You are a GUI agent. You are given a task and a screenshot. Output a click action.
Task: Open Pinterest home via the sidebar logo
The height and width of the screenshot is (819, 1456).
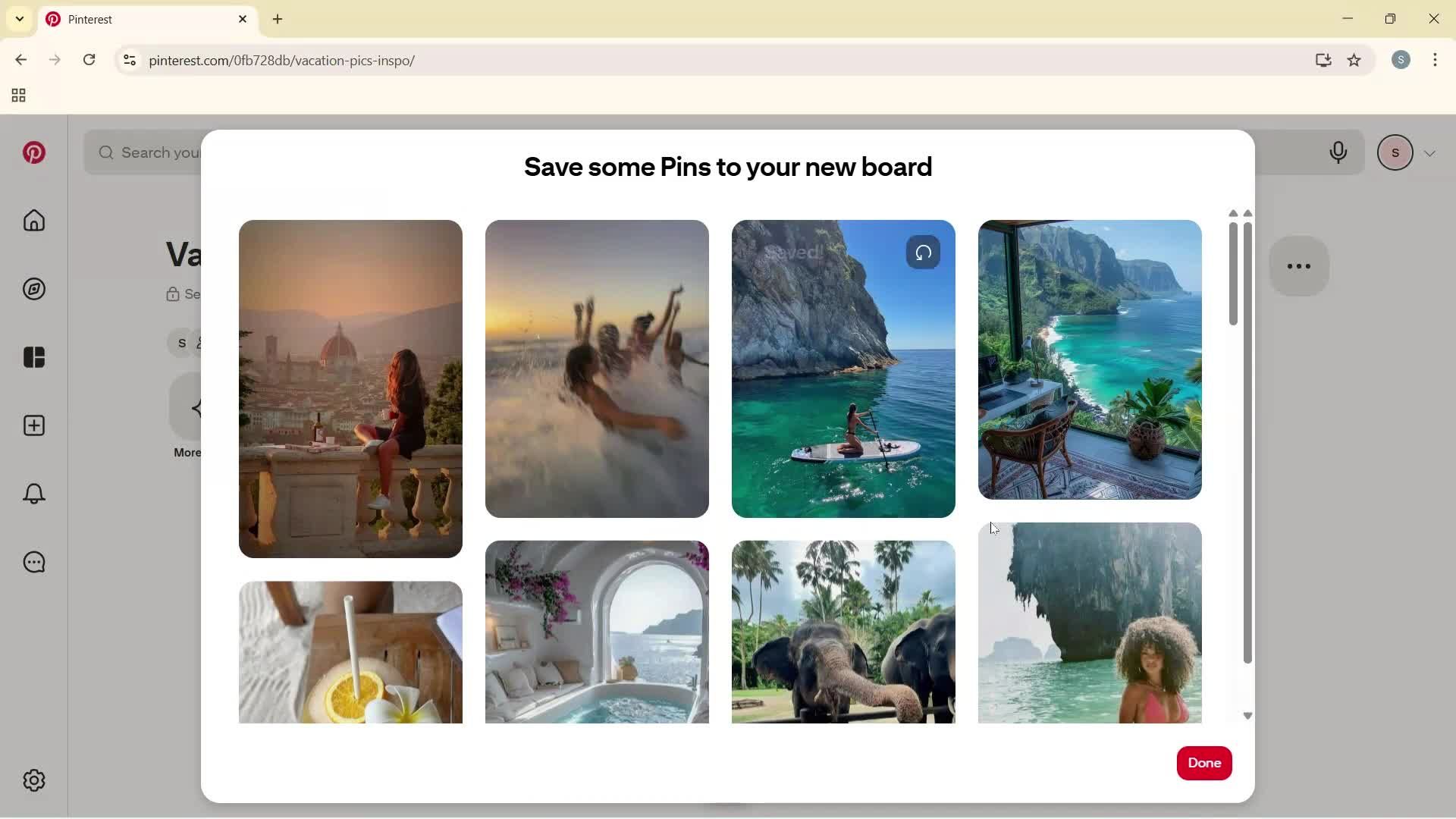pyautogui.click(x=34, y=152)
